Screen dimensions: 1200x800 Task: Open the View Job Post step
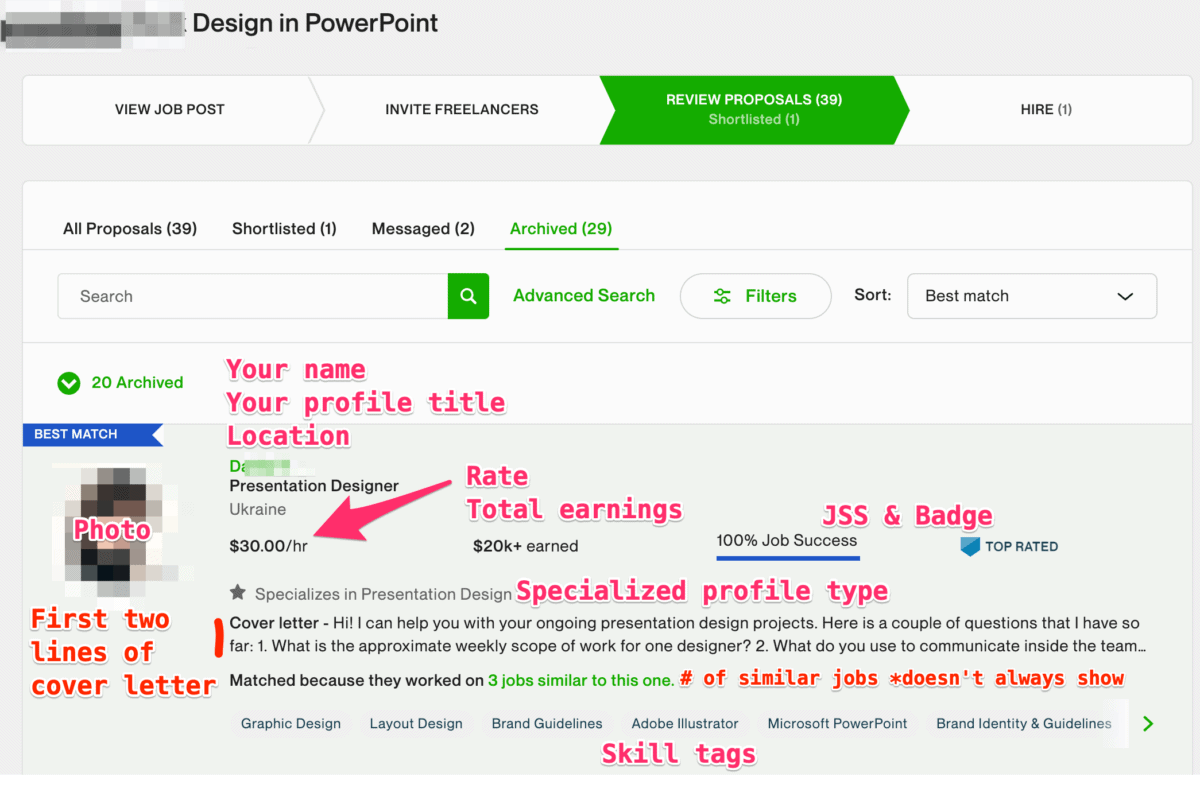169,110
